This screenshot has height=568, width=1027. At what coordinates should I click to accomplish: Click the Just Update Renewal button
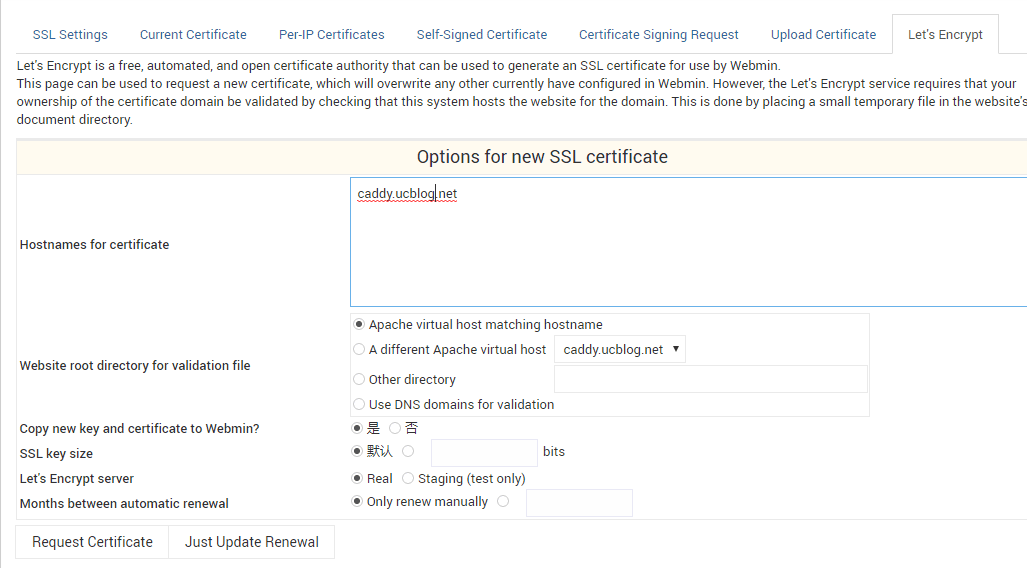tap(252, 542)
